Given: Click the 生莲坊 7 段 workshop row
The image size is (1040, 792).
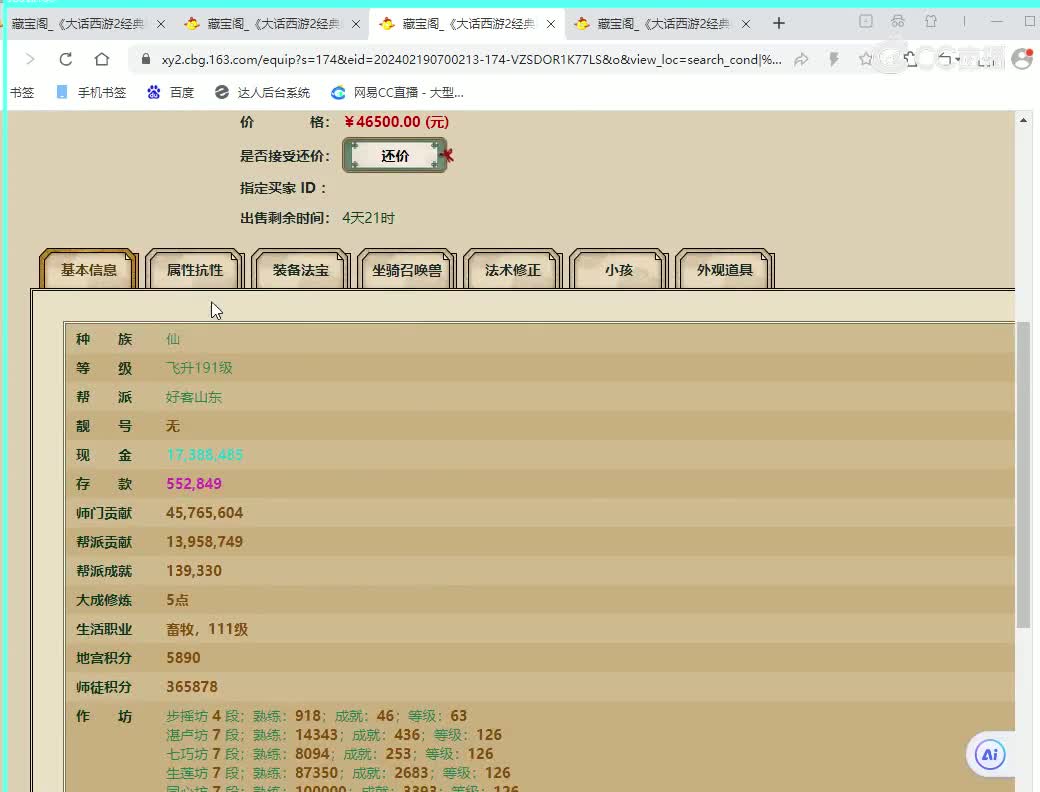Looking at the screenshot, I should pos(338,773).
